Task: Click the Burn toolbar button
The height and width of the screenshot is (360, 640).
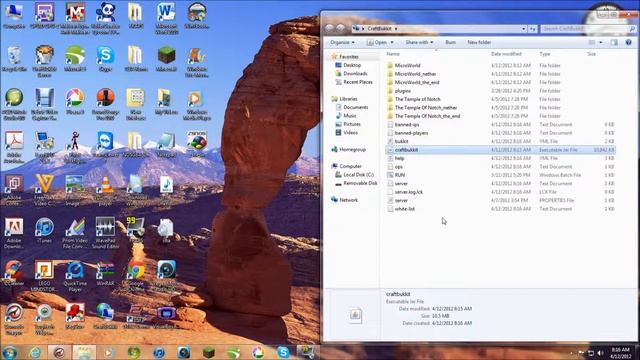Action: pos(451,42)
